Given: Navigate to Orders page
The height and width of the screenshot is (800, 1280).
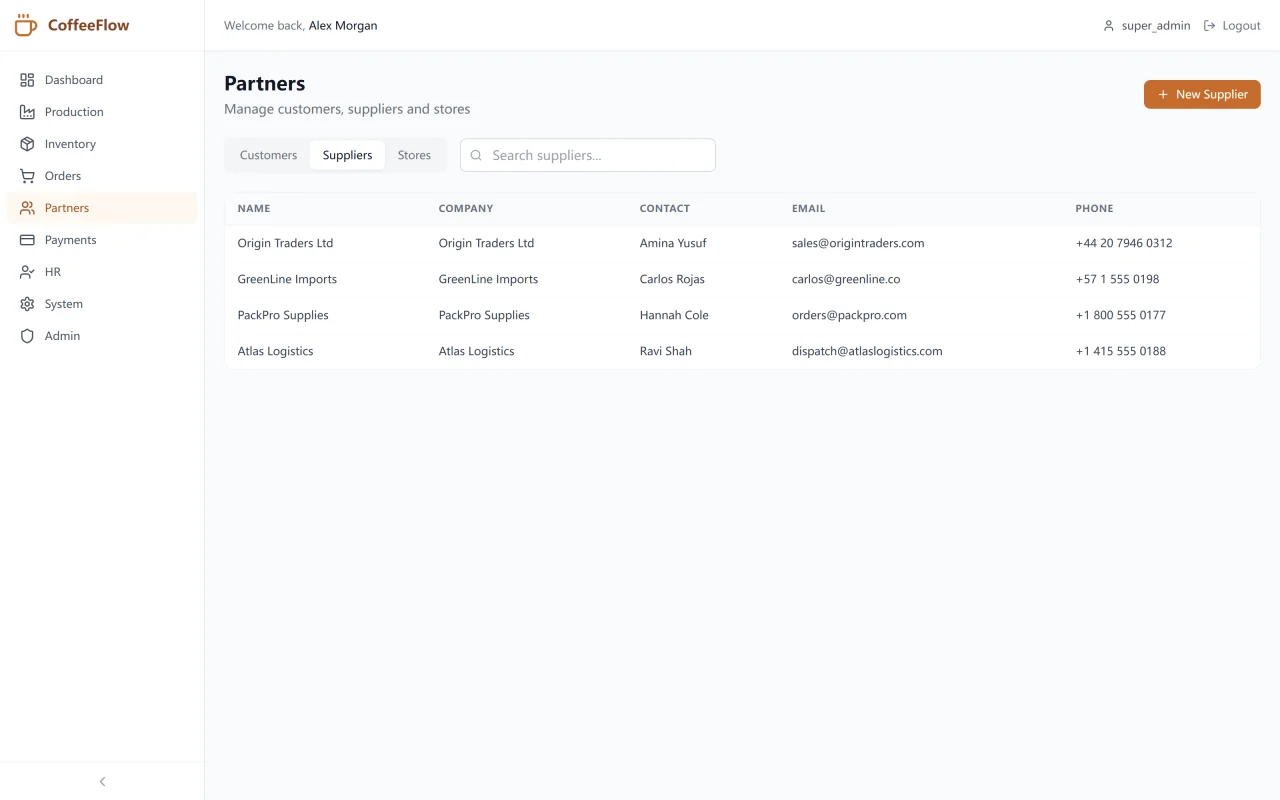Looking at the screenshot, I should pyautogui.click(x=102, y=176).
